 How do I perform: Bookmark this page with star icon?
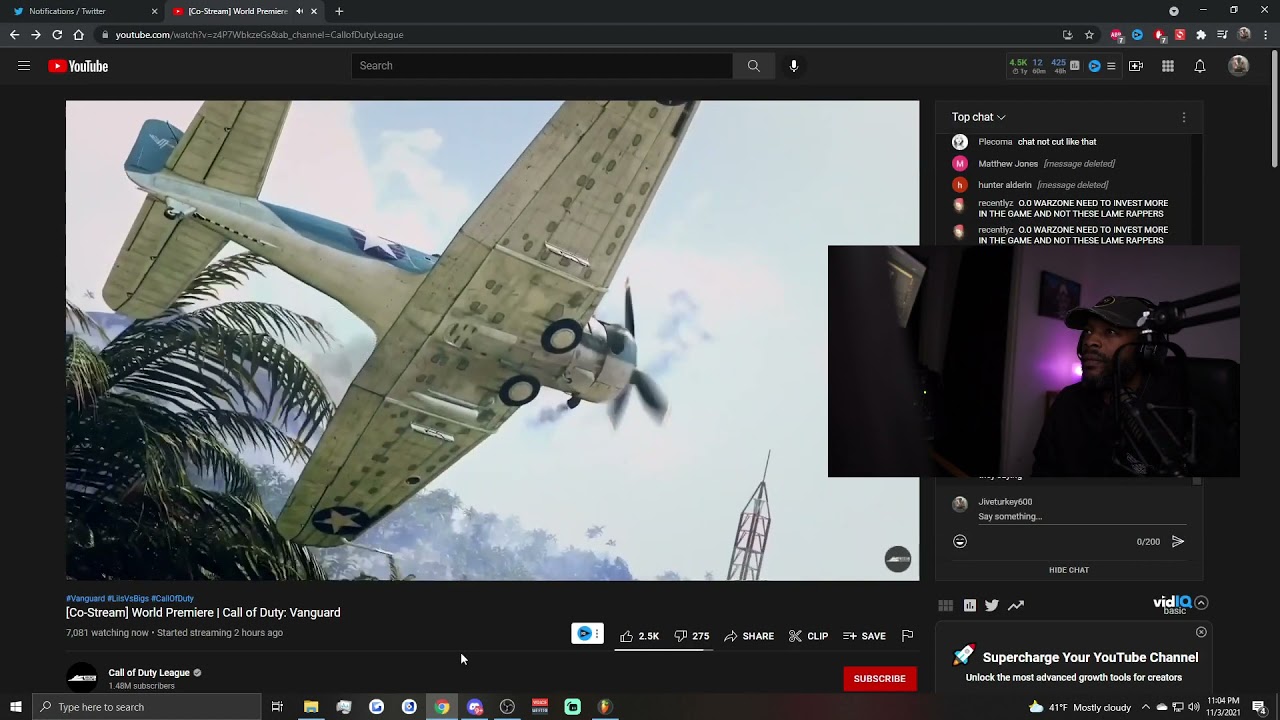click(1089, 35)
